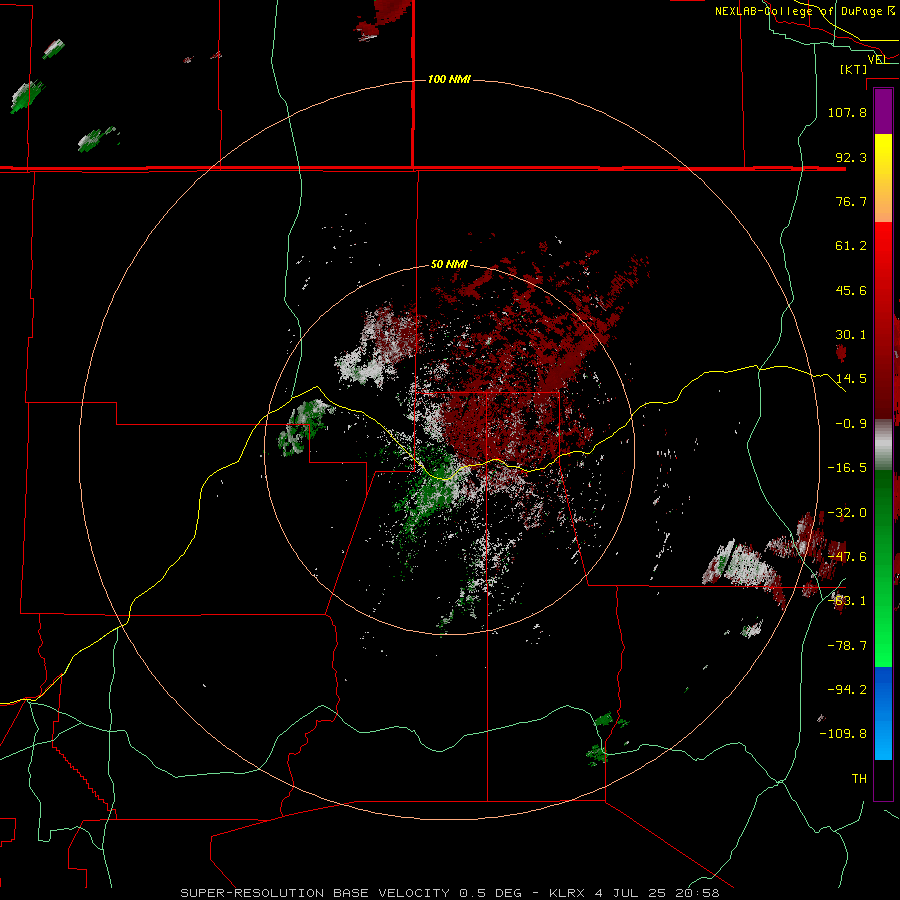900x900 pixels.
Task: Click the NEXLAB-College of DuPage watermark text
Action: click(805, 11)
